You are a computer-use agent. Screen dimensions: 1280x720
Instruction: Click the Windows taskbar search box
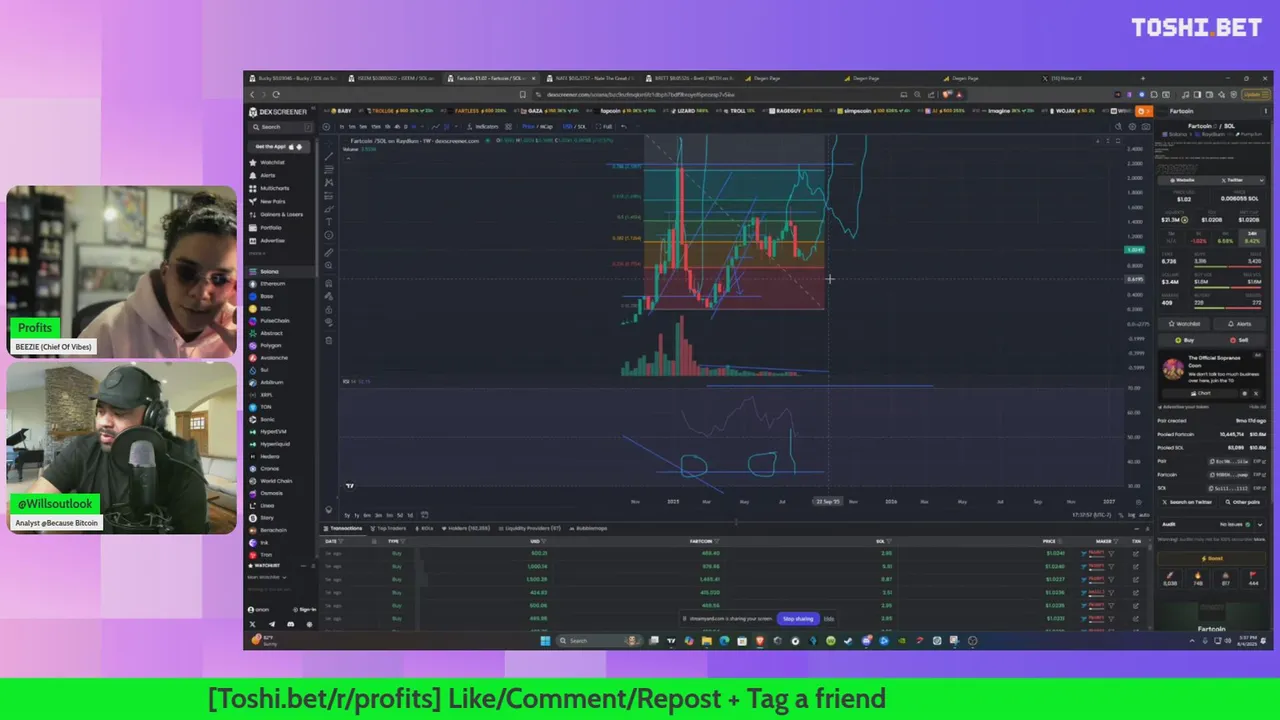click(598, 641)
